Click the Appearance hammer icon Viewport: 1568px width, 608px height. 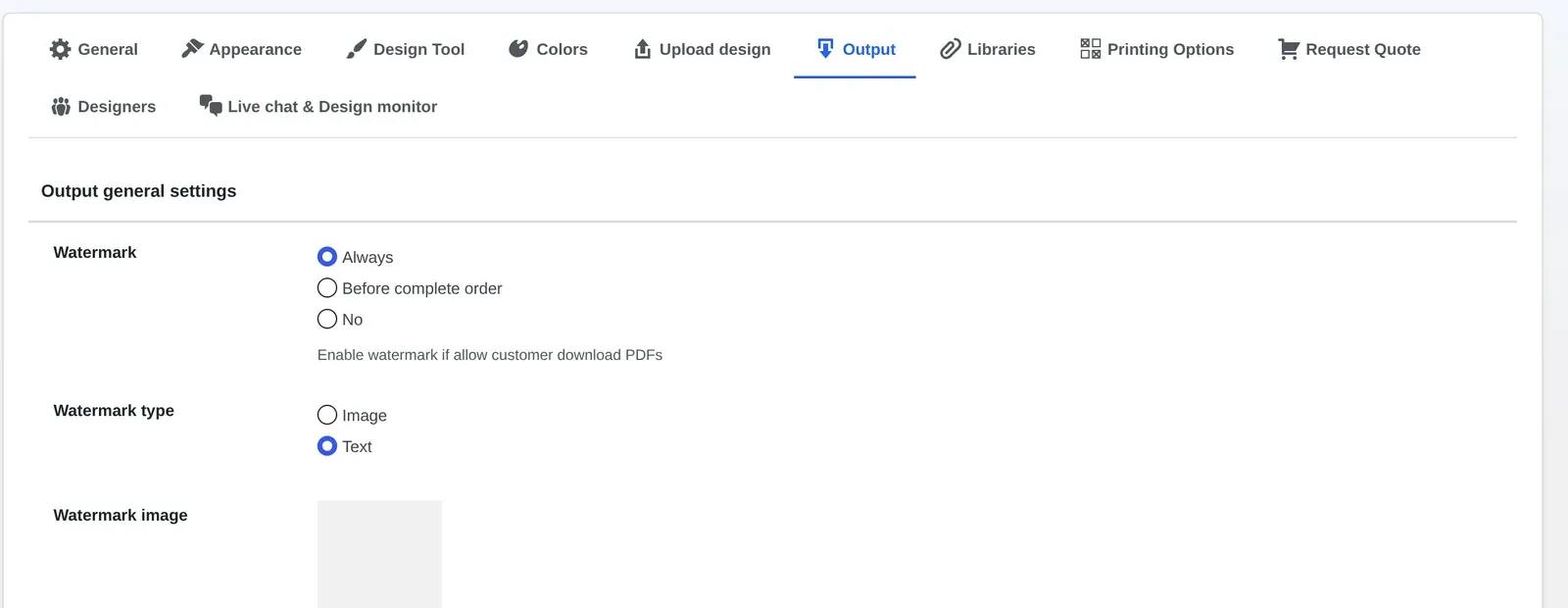coord(192,49)
